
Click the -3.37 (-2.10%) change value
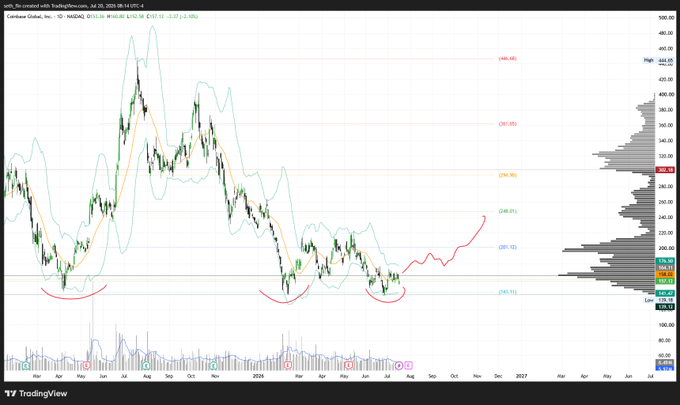pos(182,16)
